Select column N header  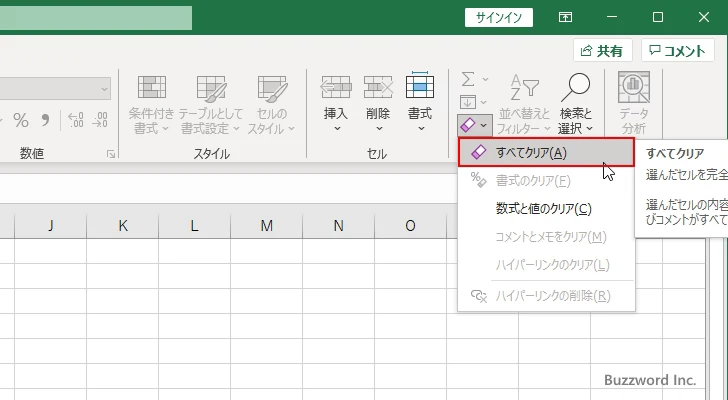tap(338, 226)
